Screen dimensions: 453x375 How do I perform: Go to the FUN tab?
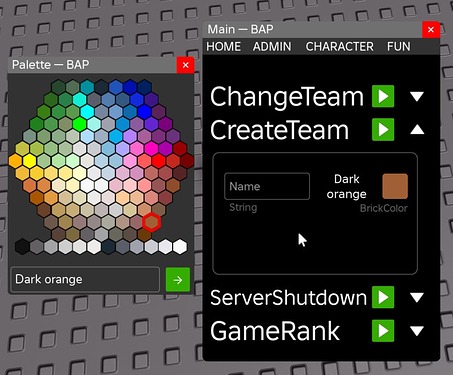398,47
